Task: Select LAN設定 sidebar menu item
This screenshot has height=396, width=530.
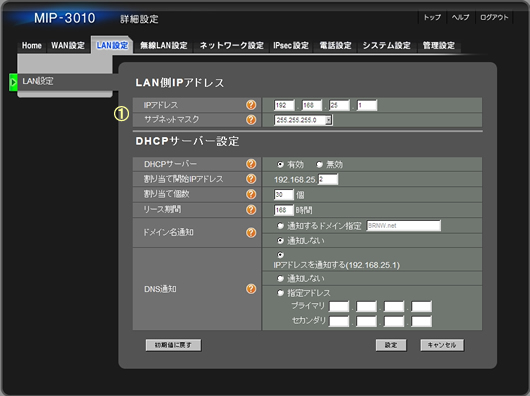Action: pos(64,82)
